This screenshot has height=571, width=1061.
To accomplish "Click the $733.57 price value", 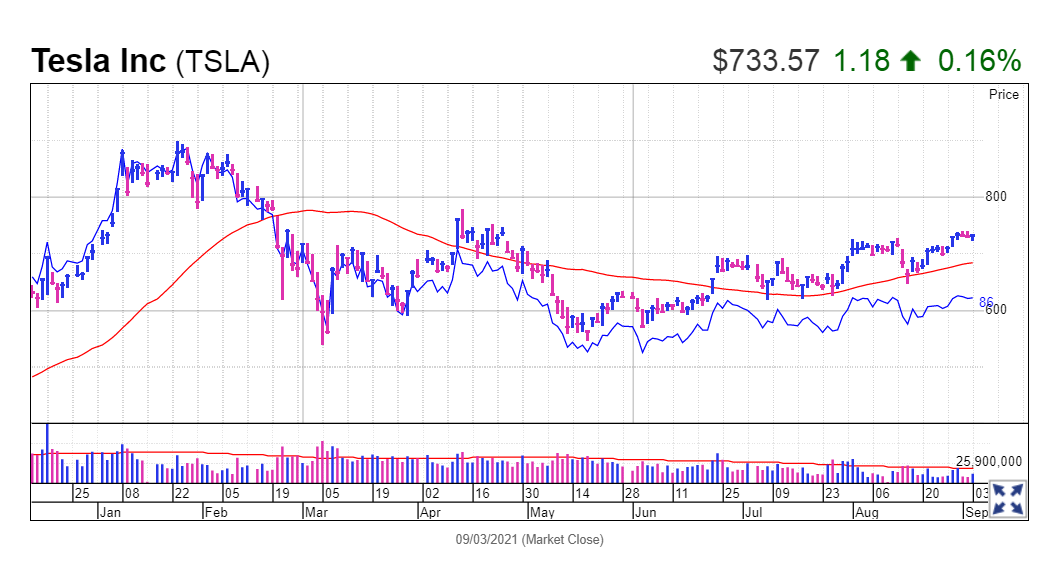I will [x=765, y=61].
